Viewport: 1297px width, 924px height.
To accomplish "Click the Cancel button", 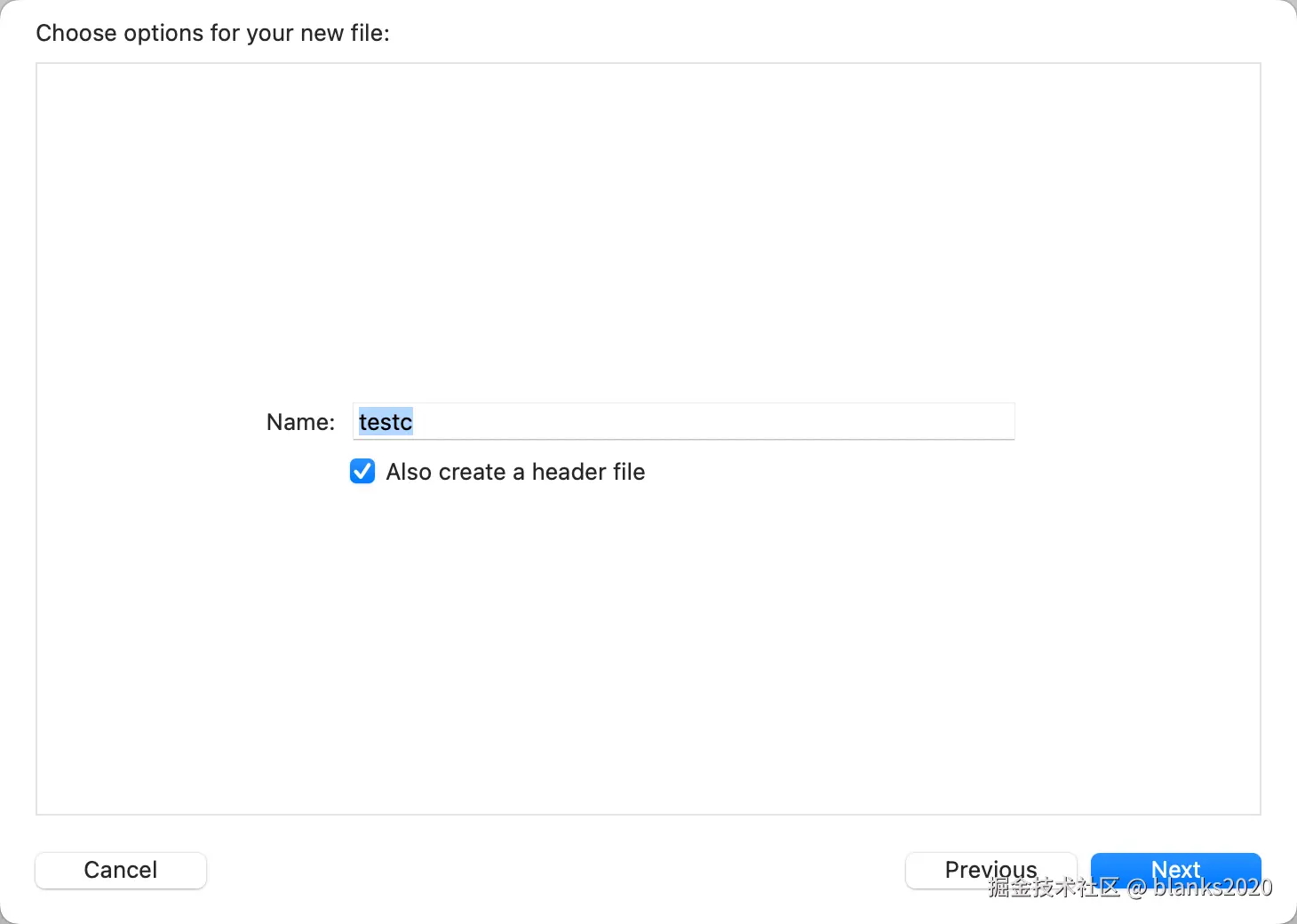I will [x=121, y=870].
